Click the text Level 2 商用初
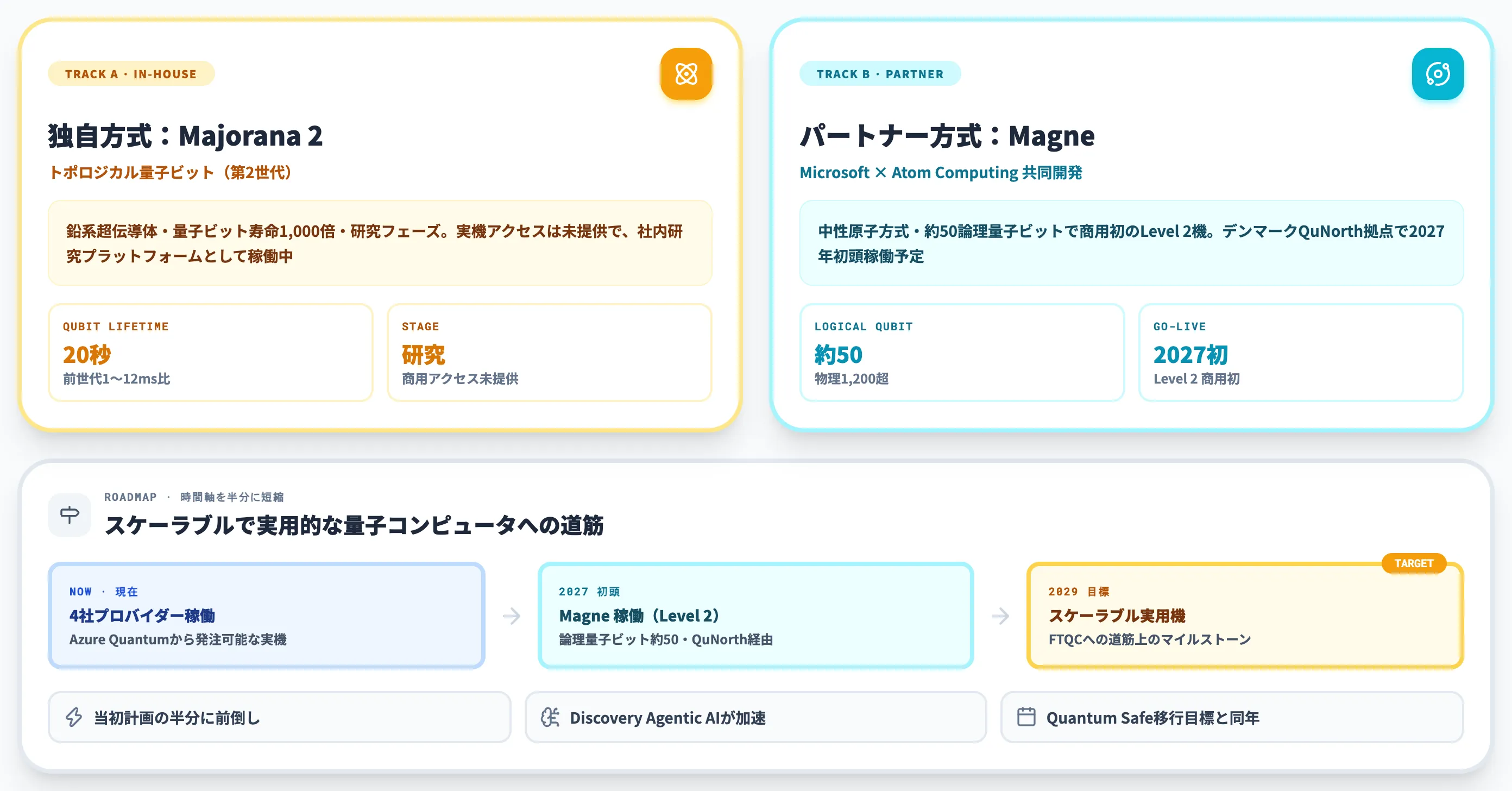1512x791 pixels. coord(1196,379)
